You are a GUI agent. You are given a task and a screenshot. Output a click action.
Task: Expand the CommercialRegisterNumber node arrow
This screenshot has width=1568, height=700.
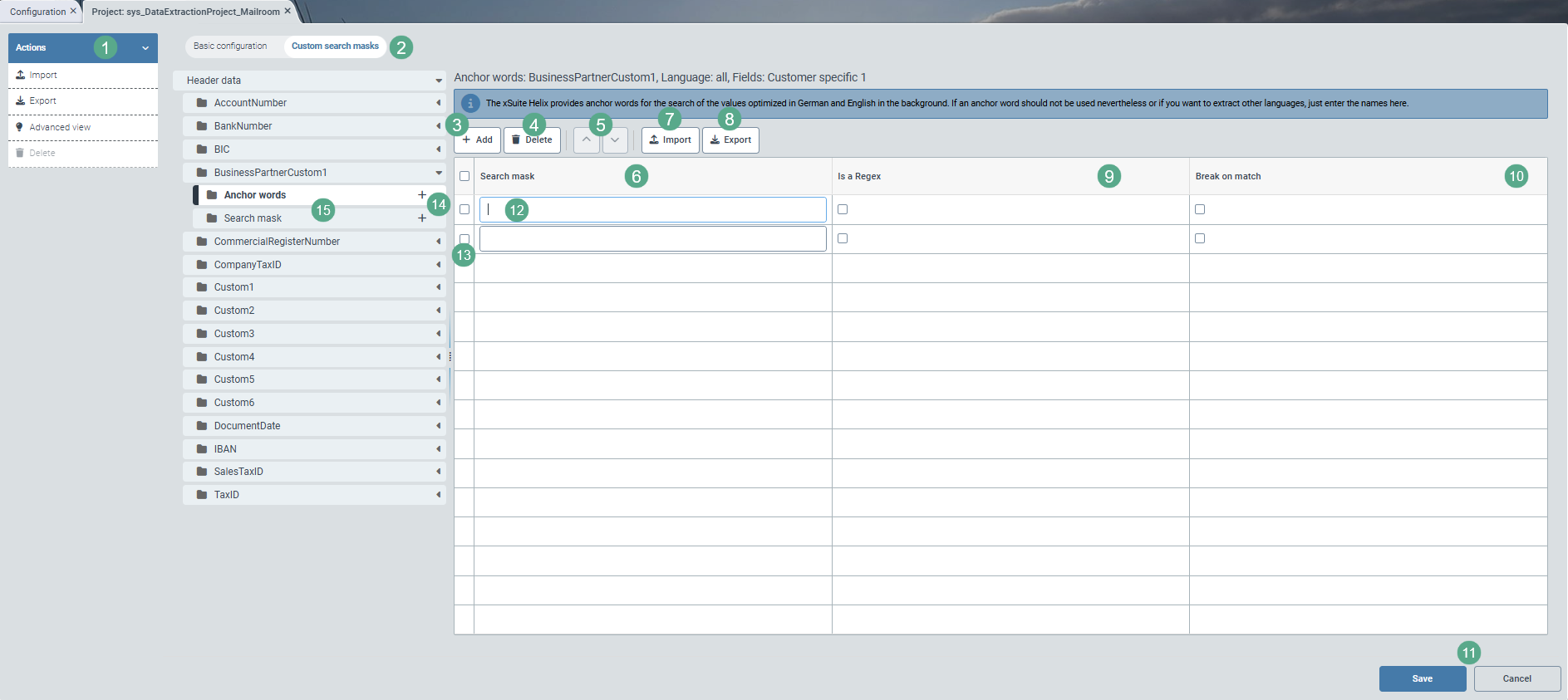pos(439,242)
